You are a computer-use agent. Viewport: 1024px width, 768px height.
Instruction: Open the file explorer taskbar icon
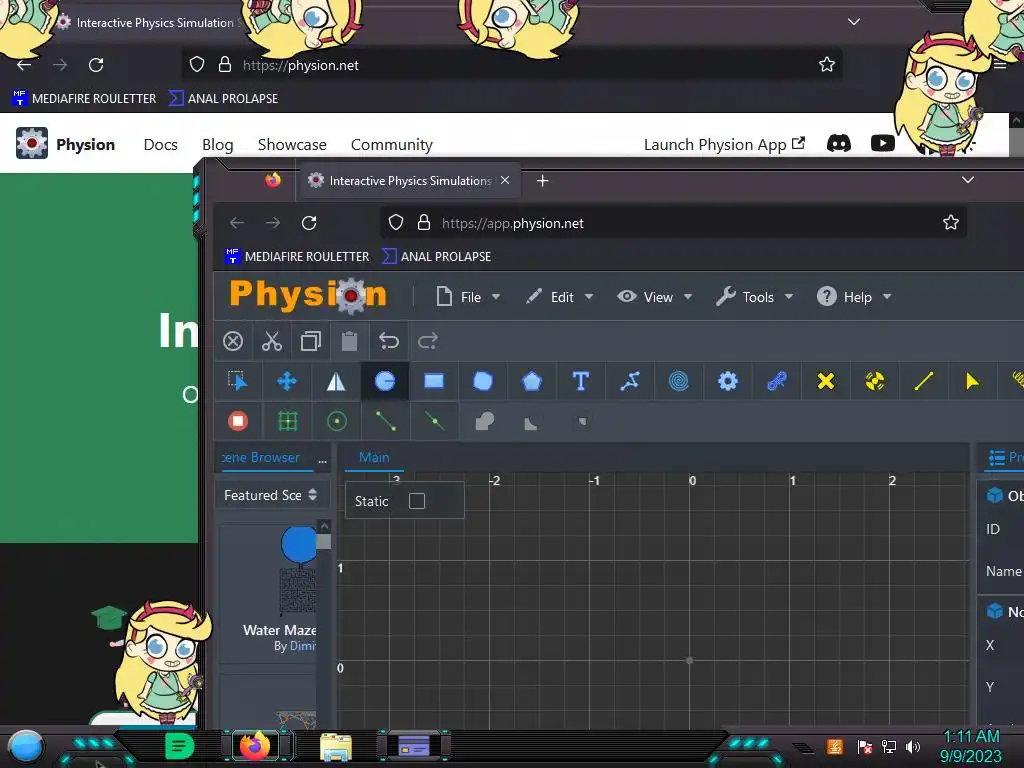[x=336, y=746]
